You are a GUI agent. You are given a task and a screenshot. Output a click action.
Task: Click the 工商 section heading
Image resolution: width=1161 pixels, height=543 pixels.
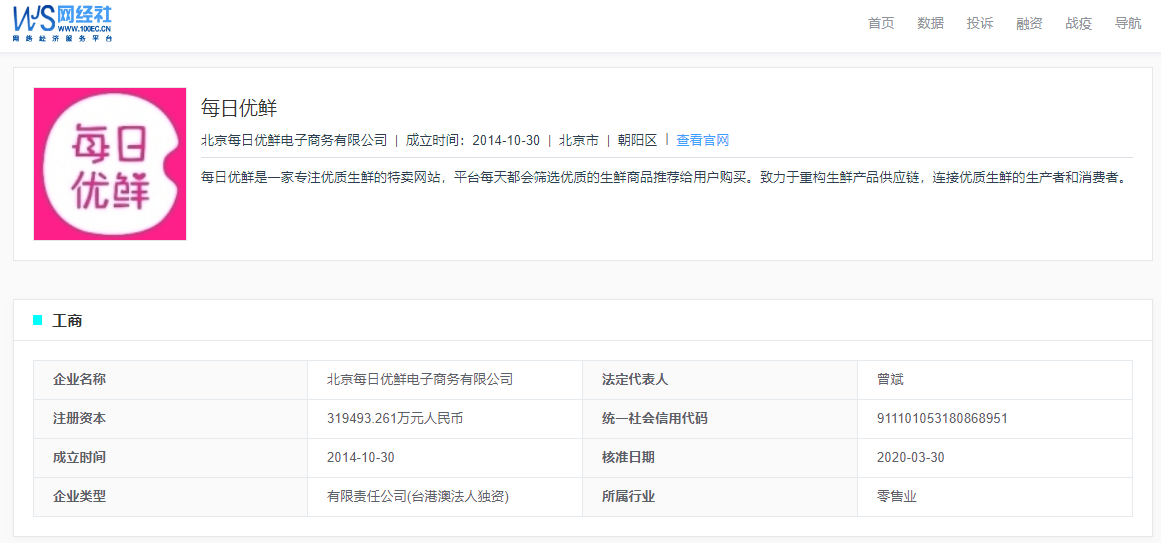click(67, 321)
